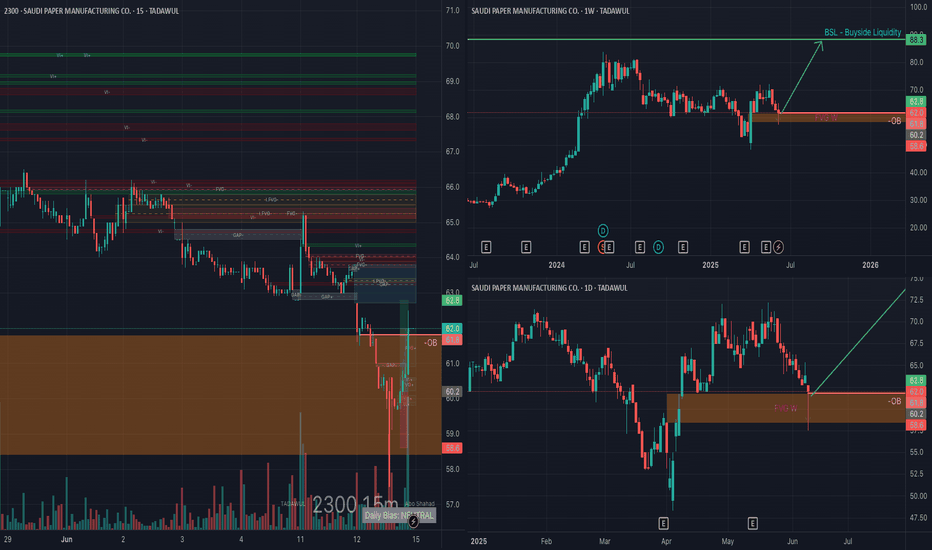
Task: Click the -OB label on the daily chart
Action: tap(895, 401)
